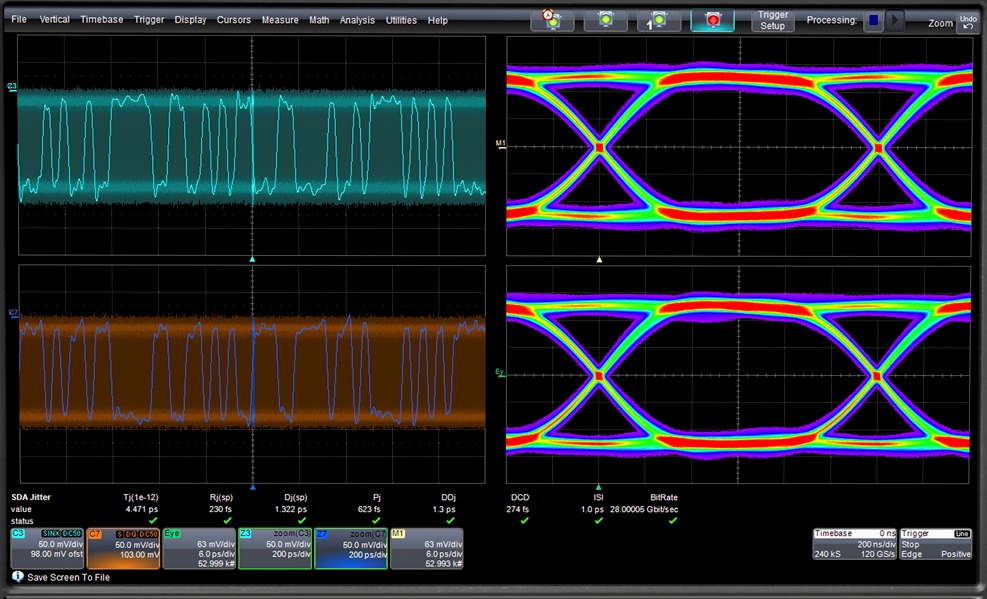Click the SDA Jitter measurement label

click(31, 496)
